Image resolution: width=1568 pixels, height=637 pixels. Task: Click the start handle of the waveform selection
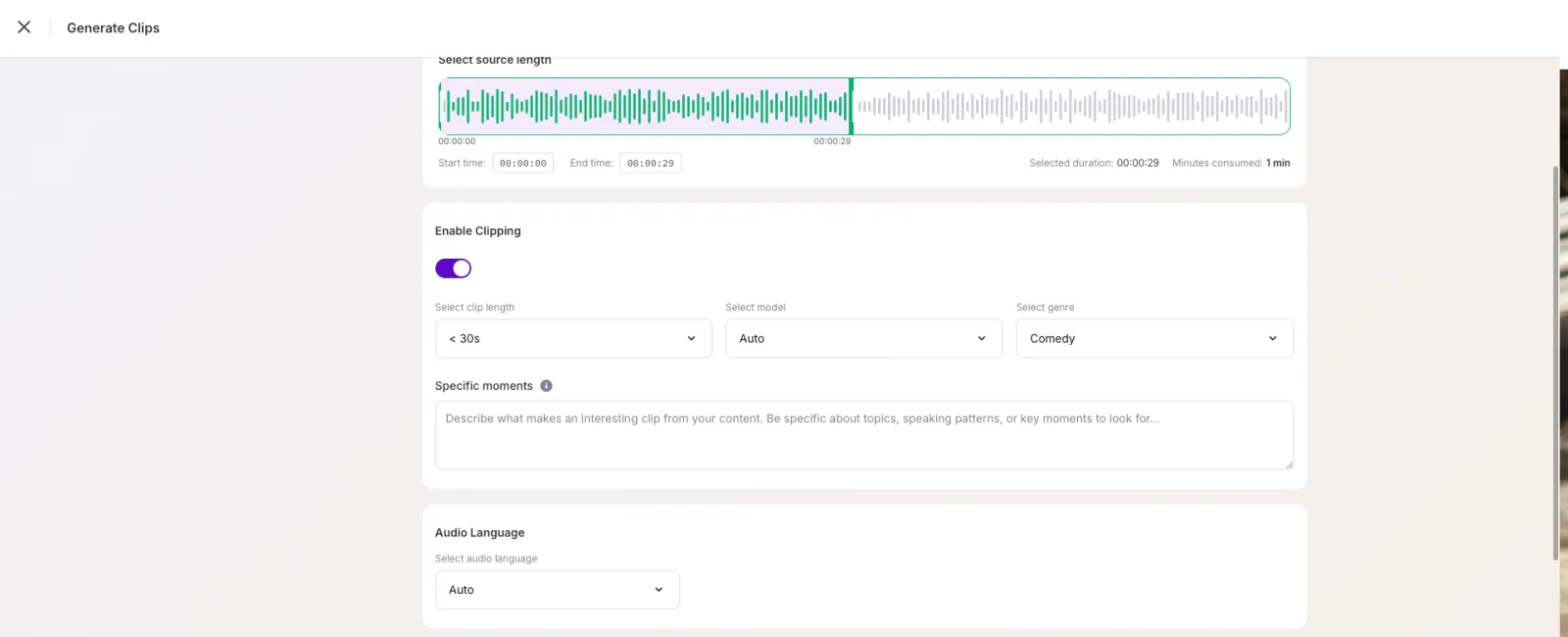point(440,106)
